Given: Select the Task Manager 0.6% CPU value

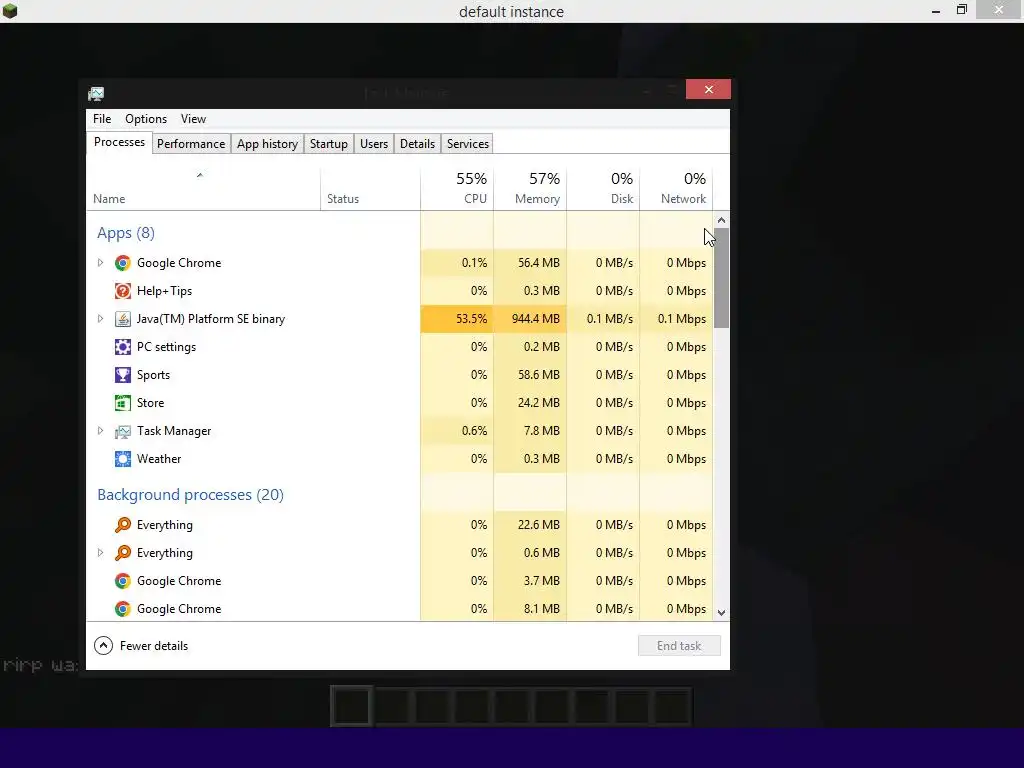Looking at the screenshot, I should (x=474, y=431).
